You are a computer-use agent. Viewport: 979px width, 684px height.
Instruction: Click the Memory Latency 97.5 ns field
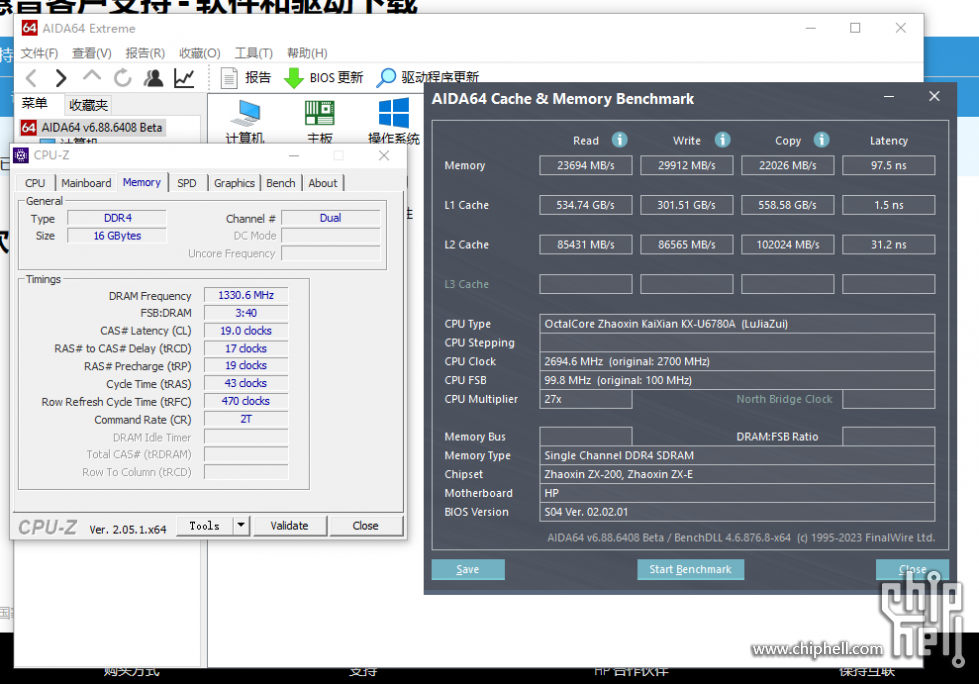click(x=888, y=165)
